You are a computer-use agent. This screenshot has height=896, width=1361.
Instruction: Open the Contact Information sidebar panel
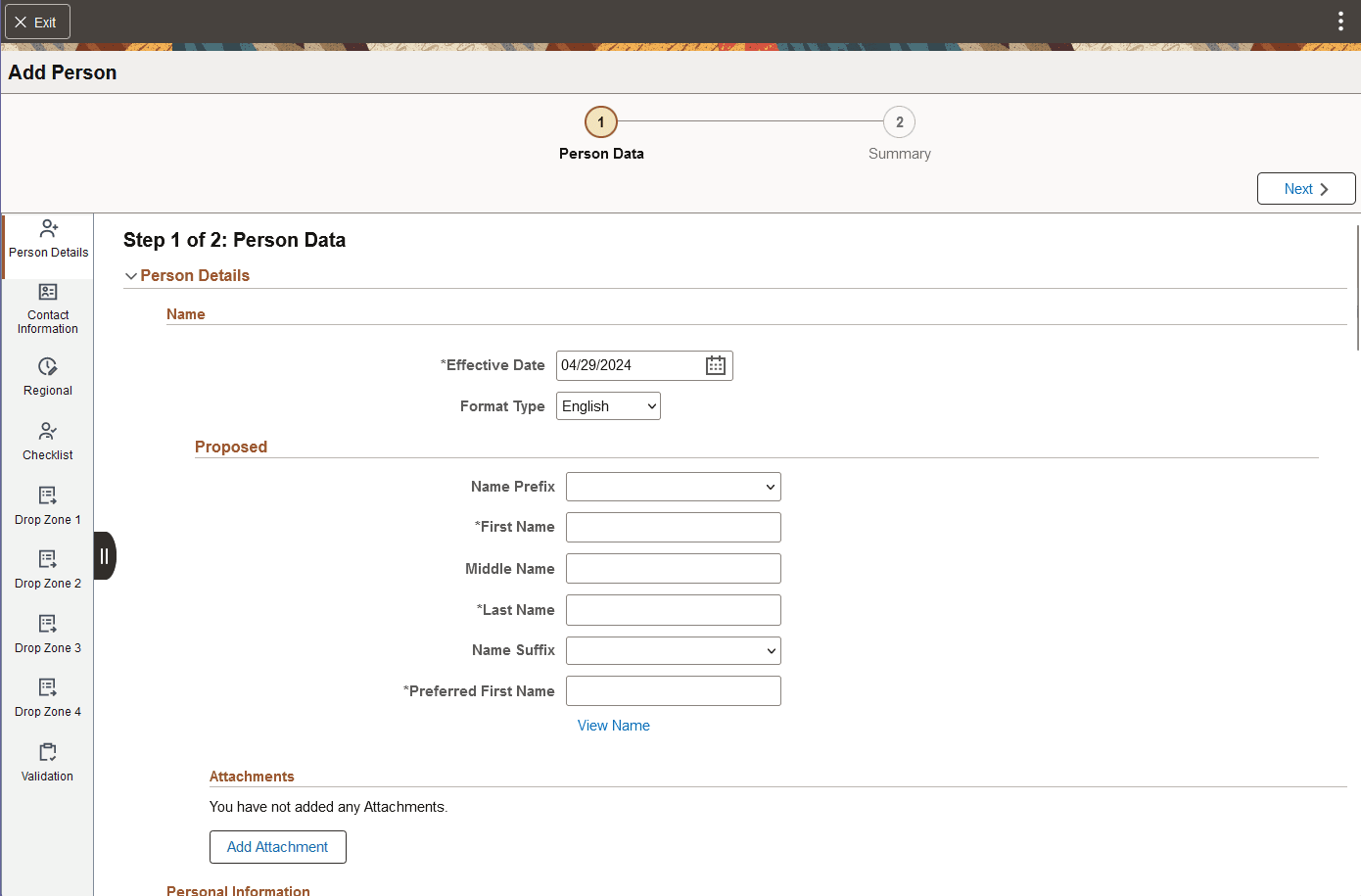pos(47,307)
